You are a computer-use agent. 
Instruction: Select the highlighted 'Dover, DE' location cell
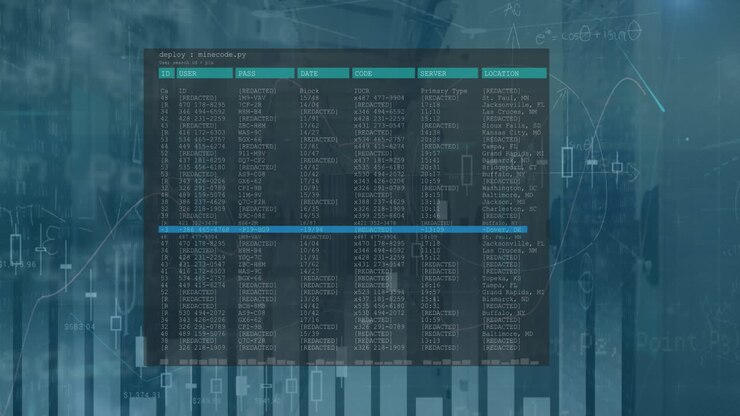pos(503,230)
